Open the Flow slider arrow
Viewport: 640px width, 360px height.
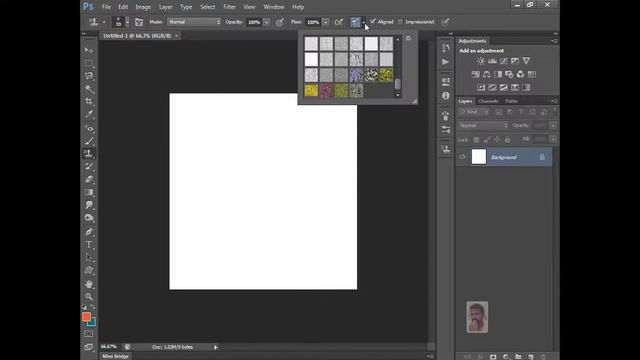coord(325,22)
